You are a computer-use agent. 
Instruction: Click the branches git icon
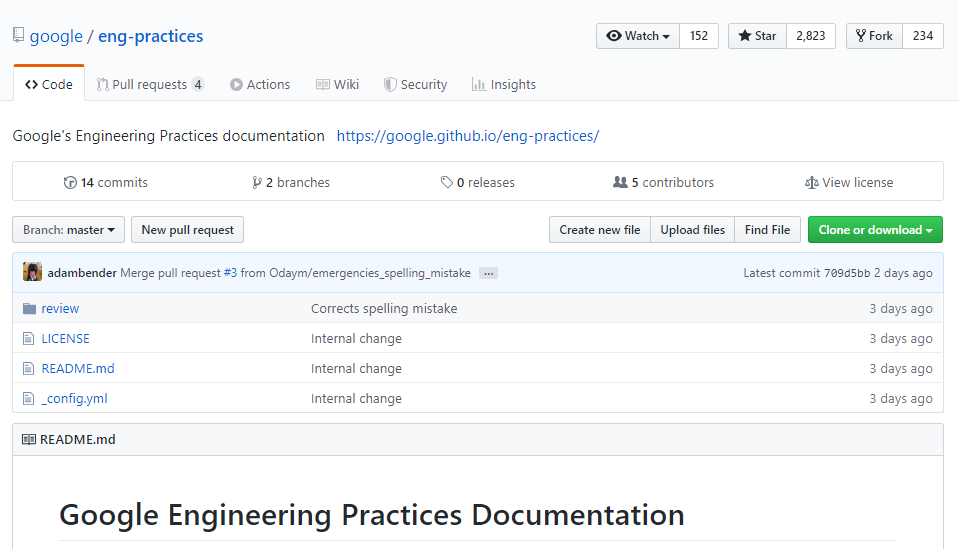tap(257, 183)
